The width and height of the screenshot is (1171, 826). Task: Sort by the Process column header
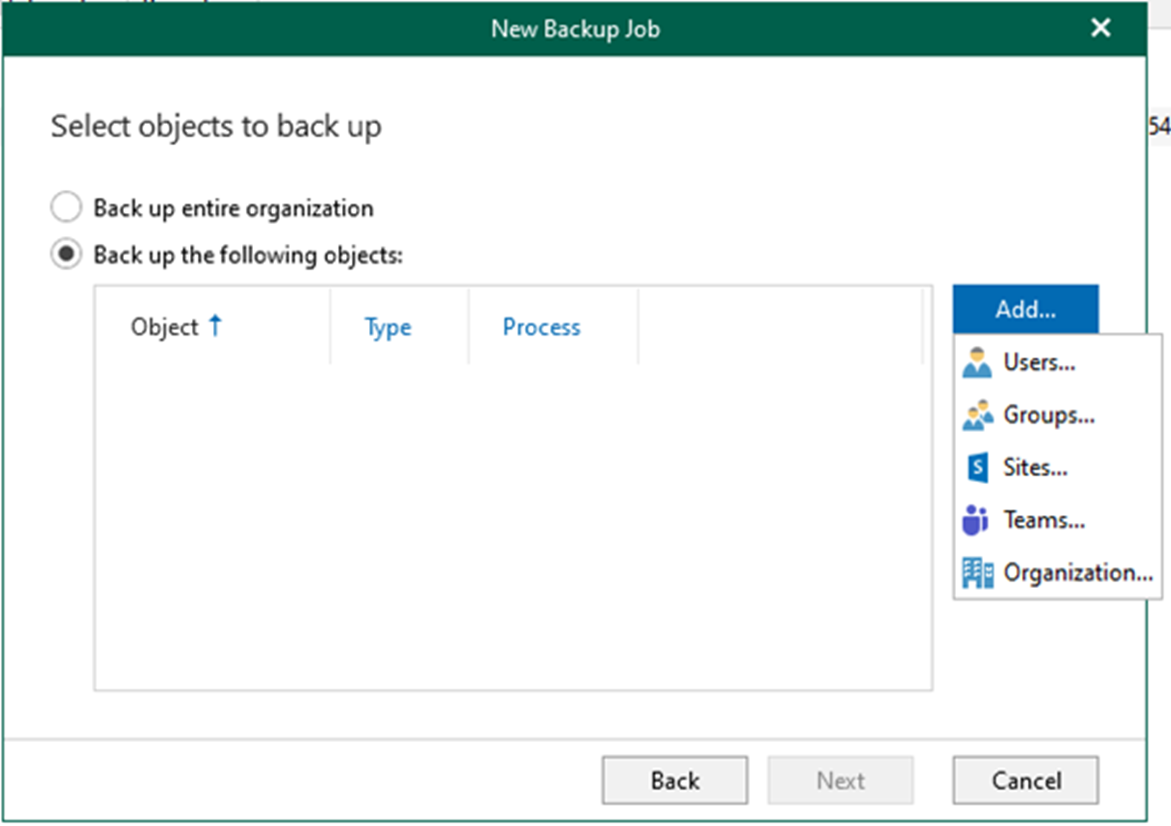click(x=541, y=327)
